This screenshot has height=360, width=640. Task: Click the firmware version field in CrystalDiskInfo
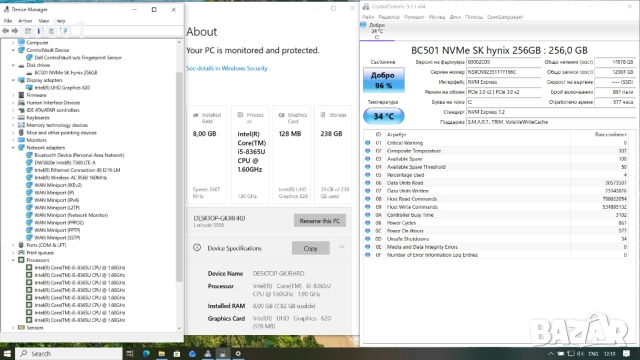(x=504, y=62)
